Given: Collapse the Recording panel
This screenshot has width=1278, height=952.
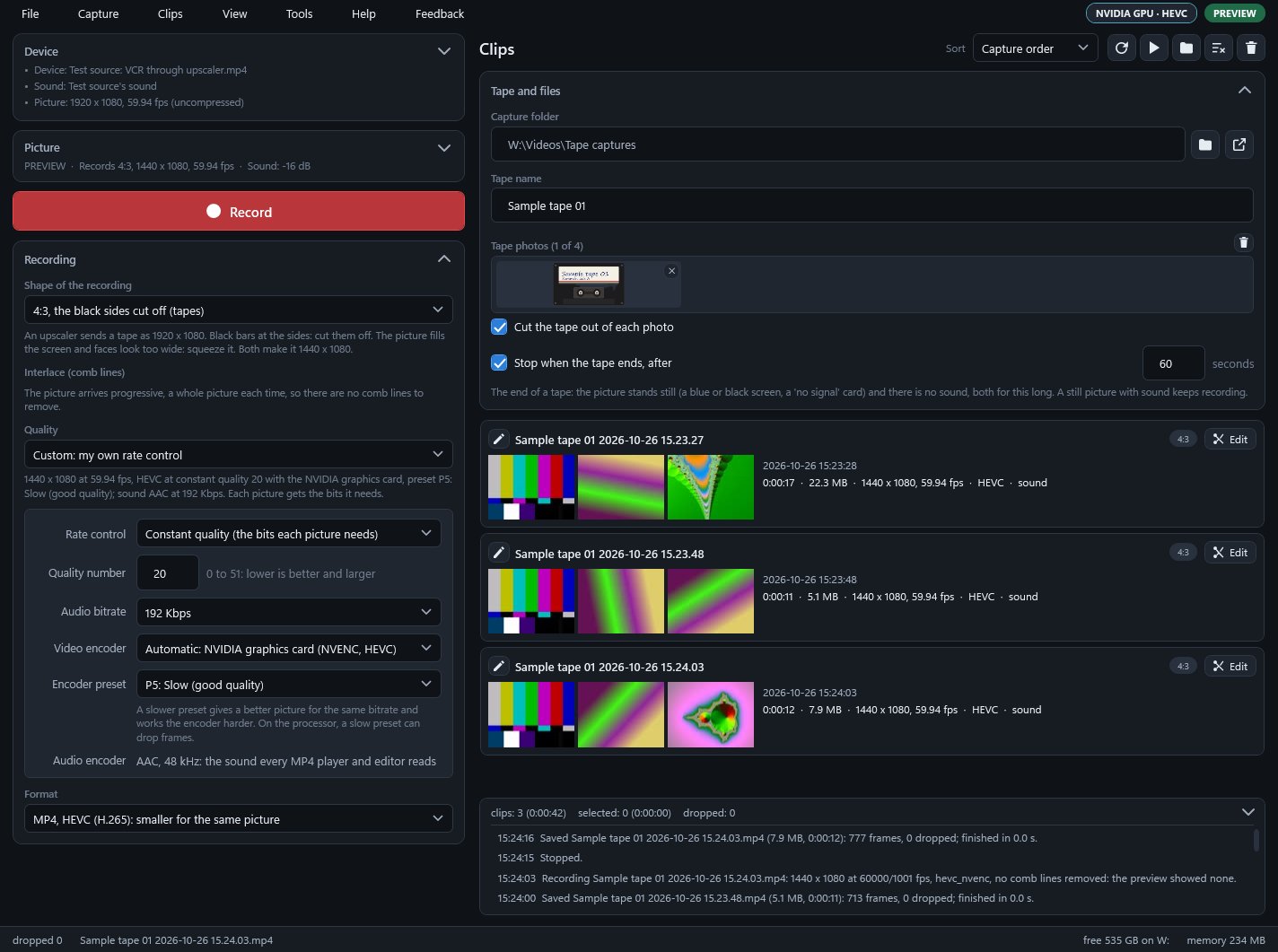Looking at the screenshot, I should [x=443, y=258].
